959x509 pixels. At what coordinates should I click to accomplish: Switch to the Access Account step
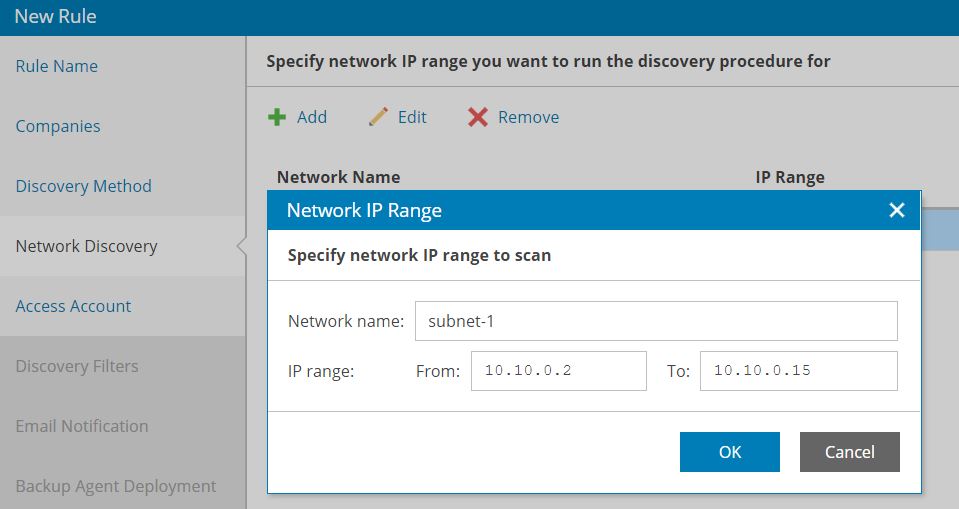pyautogui.click(x=73, y=306)
